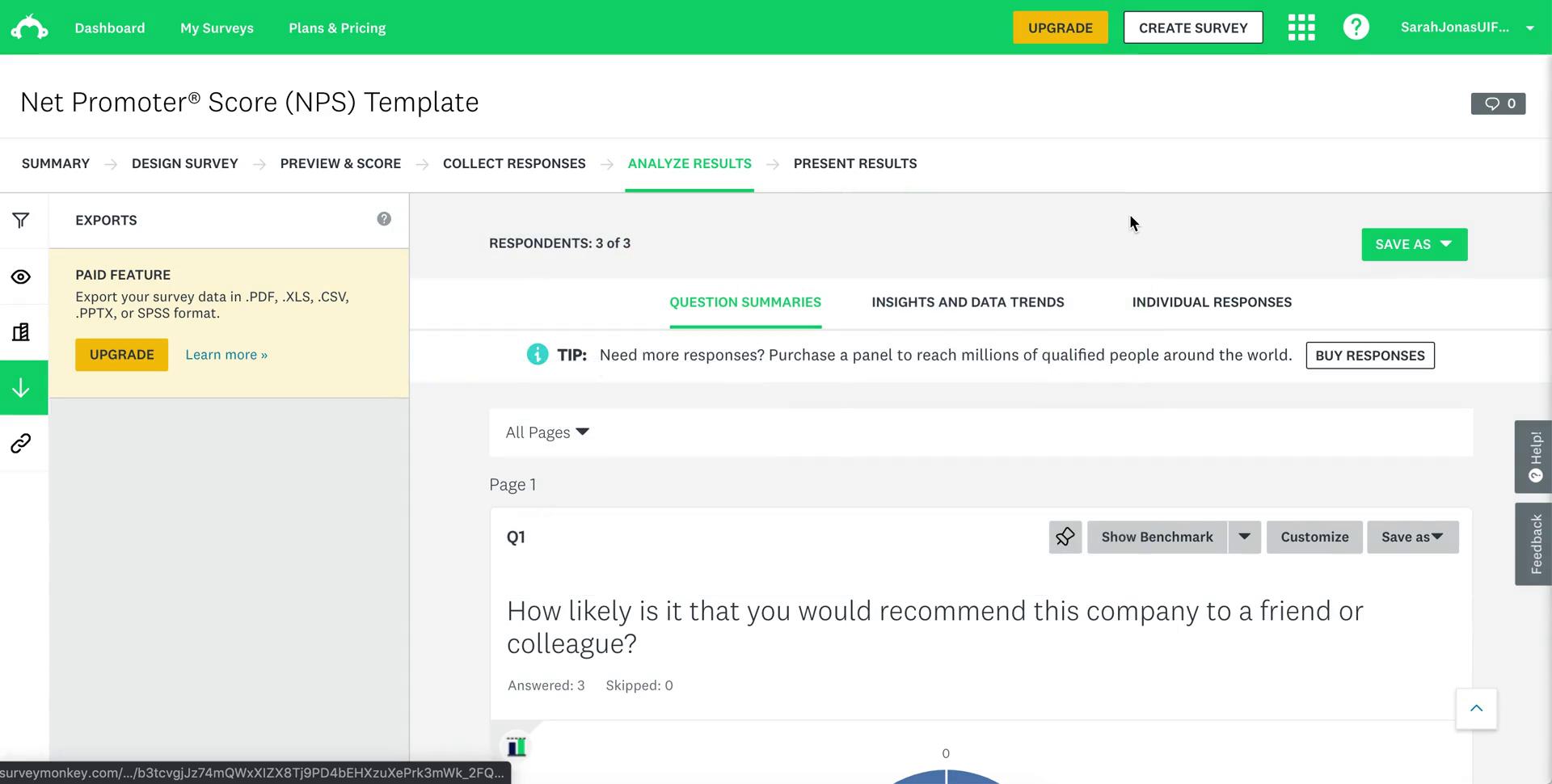1552x784 pixels.
Task: Pin the Q1 question with the pin icon
Action: [1065, 537]
